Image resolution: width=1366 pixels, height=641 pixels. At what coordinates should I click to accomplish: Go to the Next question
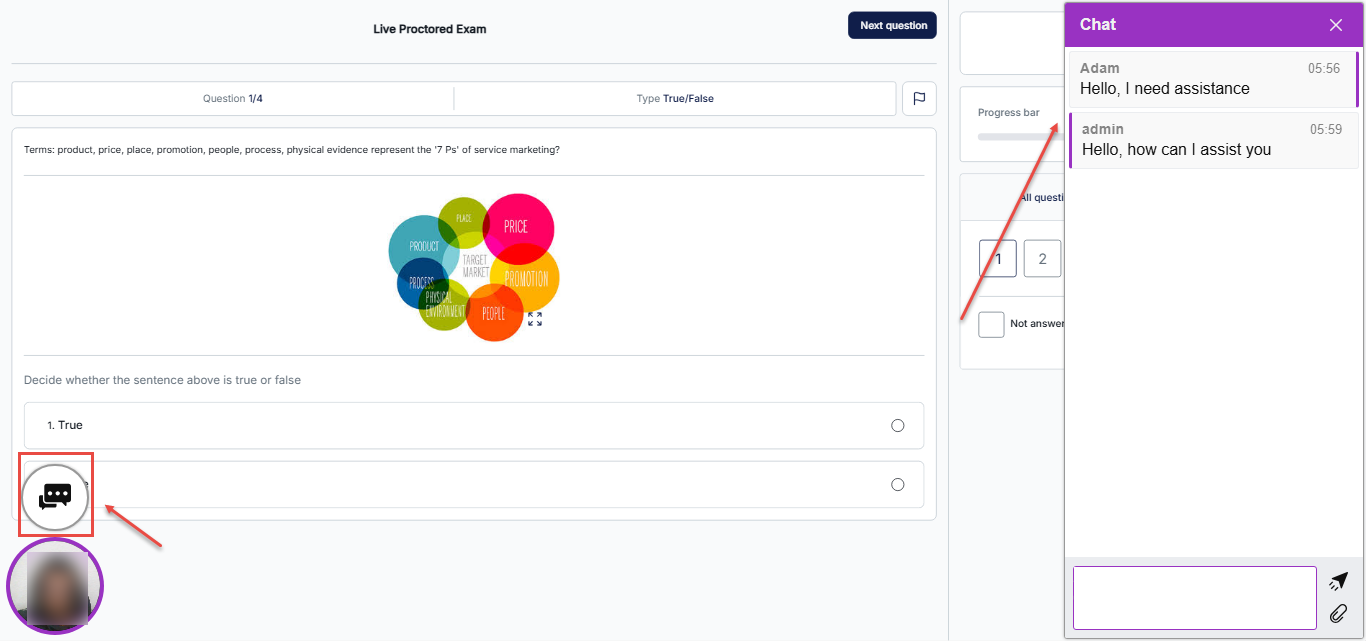tap(892, 26)
